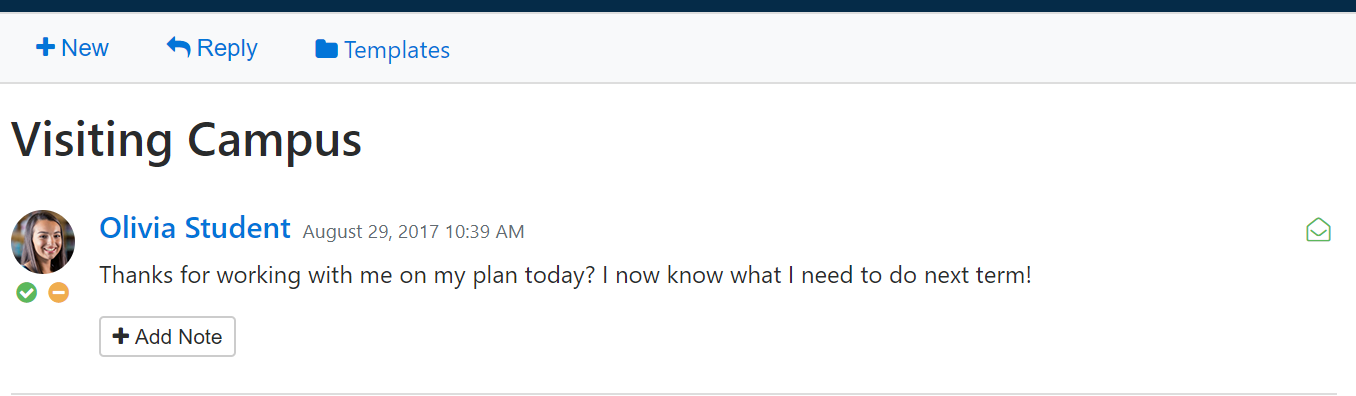The width and height of the screenshot is (1356, 396).
Task: Select the New text label in toolbar
Action: point(85,48)
